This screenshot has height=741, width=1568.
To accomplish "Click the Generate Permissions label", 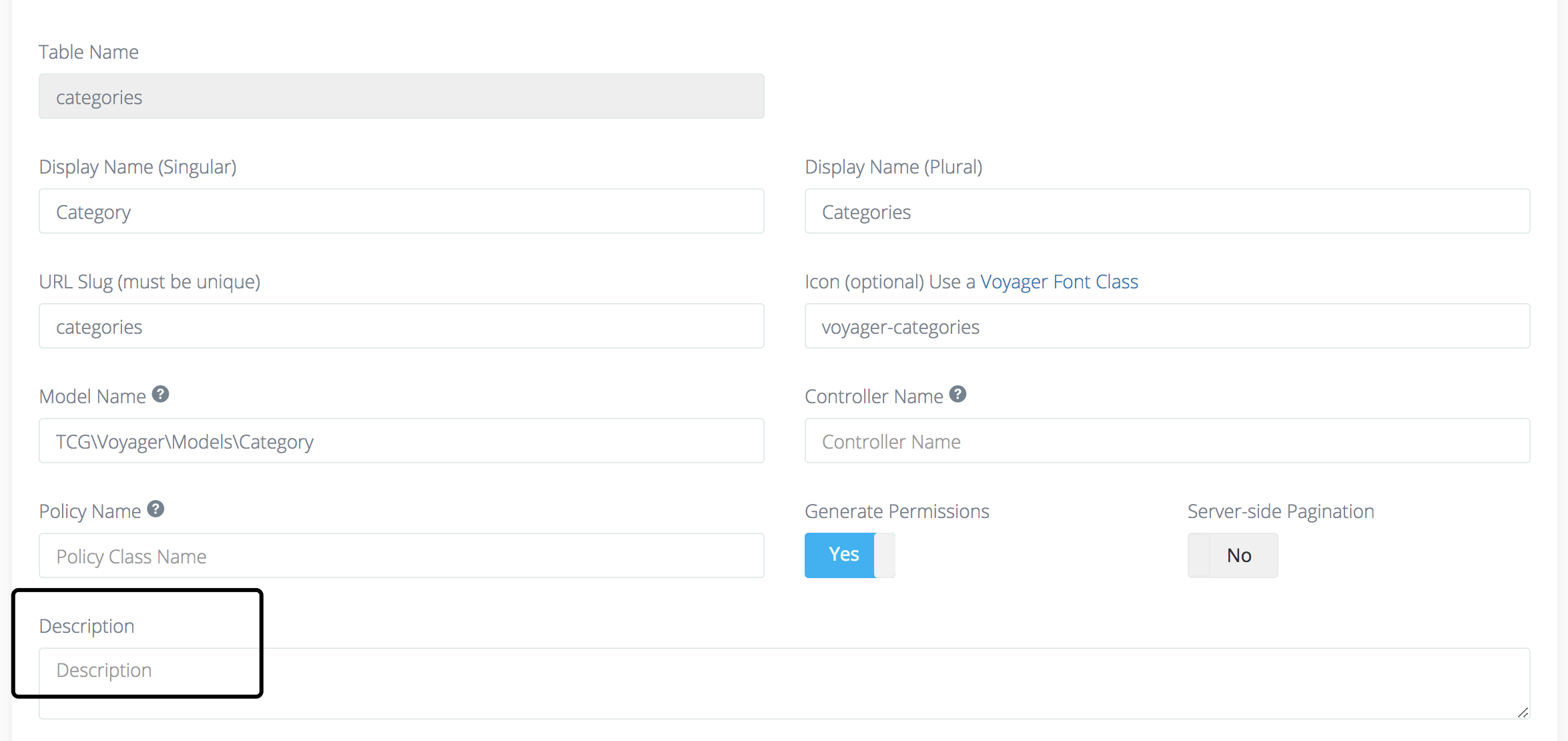I will (x=897, y=511).
